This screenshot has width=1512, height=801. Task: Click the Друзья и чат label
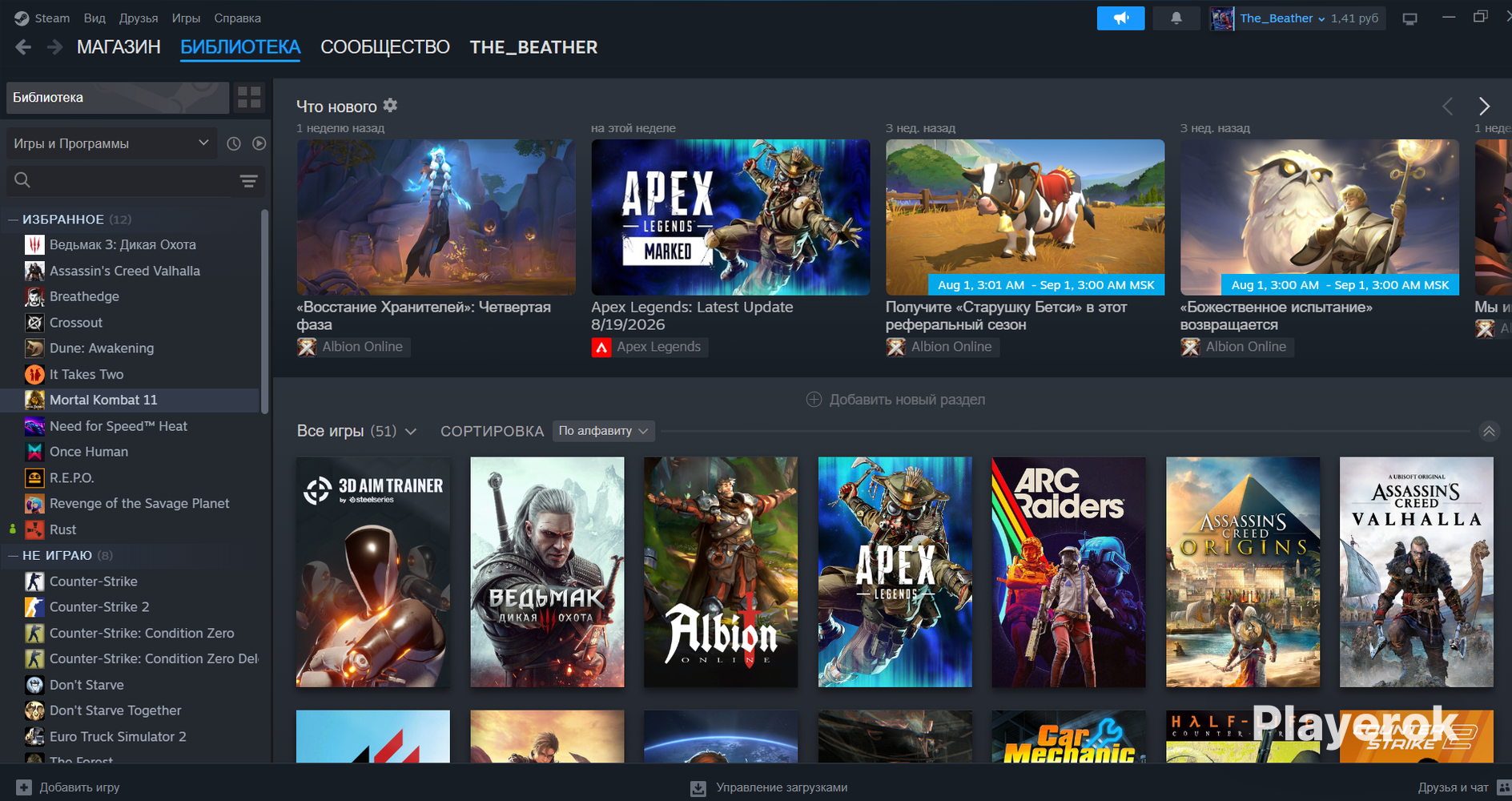pos(1453,787)
